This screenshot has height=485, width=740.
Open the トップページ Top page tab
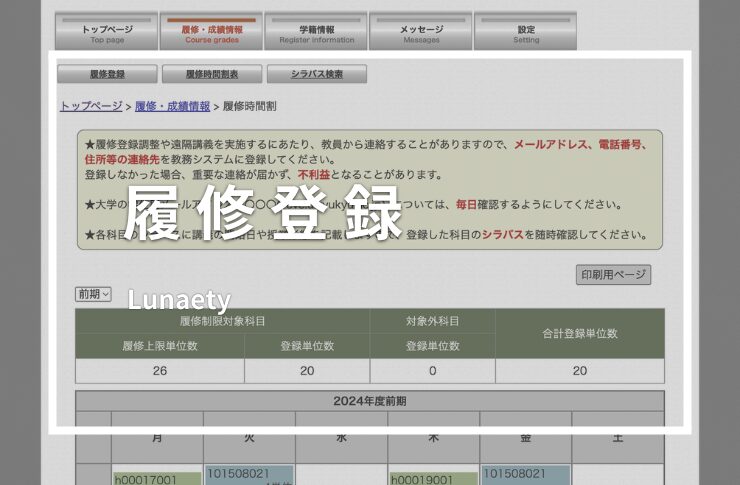[x=107, y=31]
